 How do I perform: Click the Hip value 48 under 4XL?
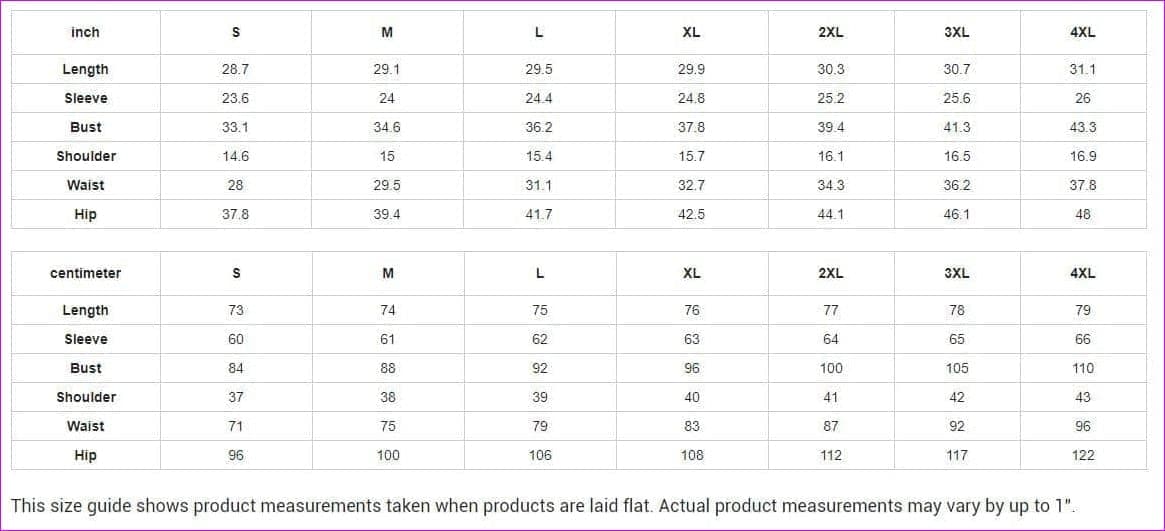tap(1083, 214)
